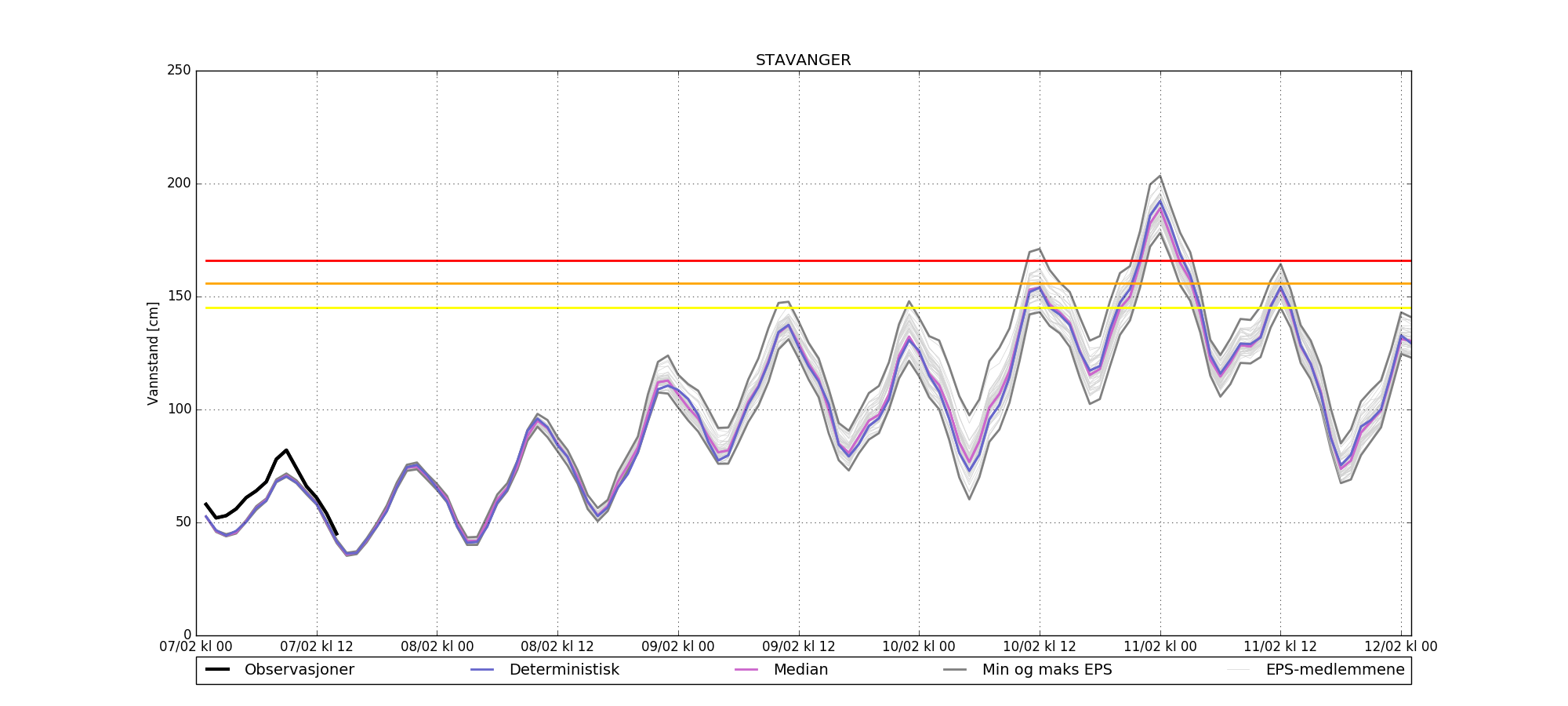Click the 250 y-axis tick label
Viewport: 1568px width, 706px height.
click(179, 71)
